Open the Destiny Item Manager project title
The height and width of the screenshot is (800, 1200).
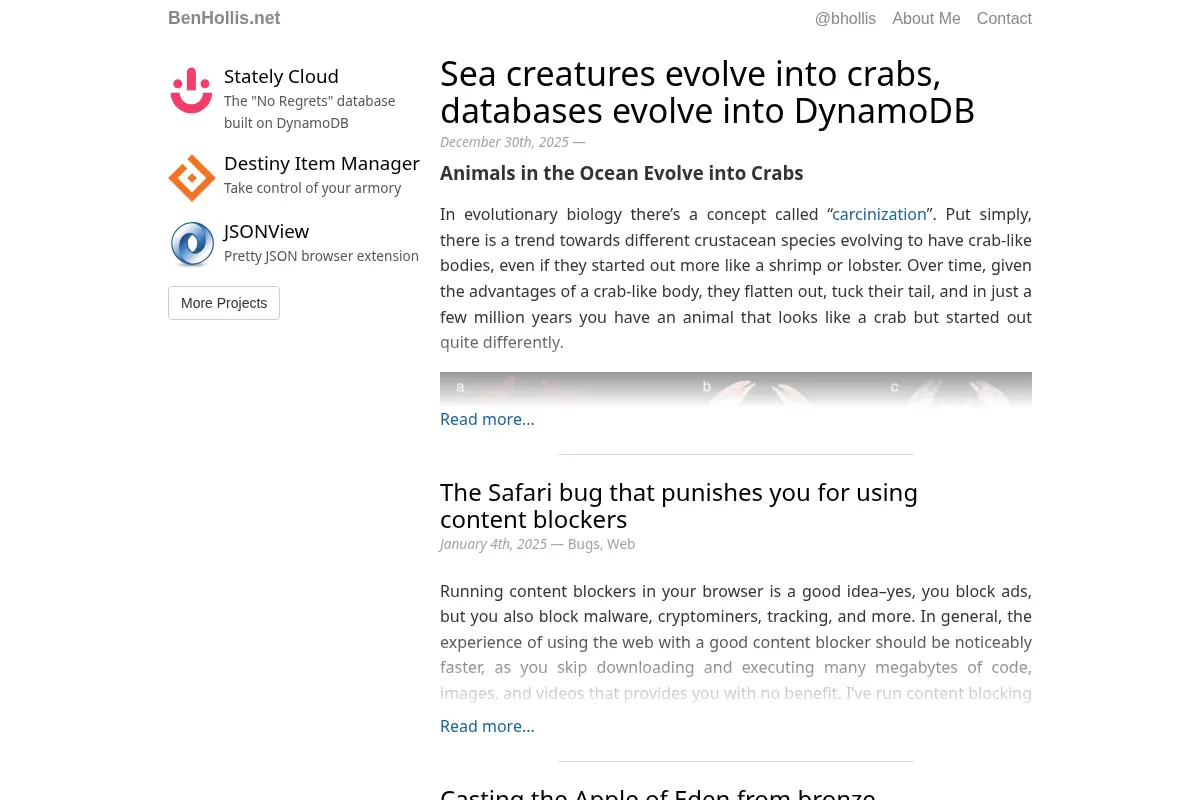pyautogui.click(x=322, y=164)
